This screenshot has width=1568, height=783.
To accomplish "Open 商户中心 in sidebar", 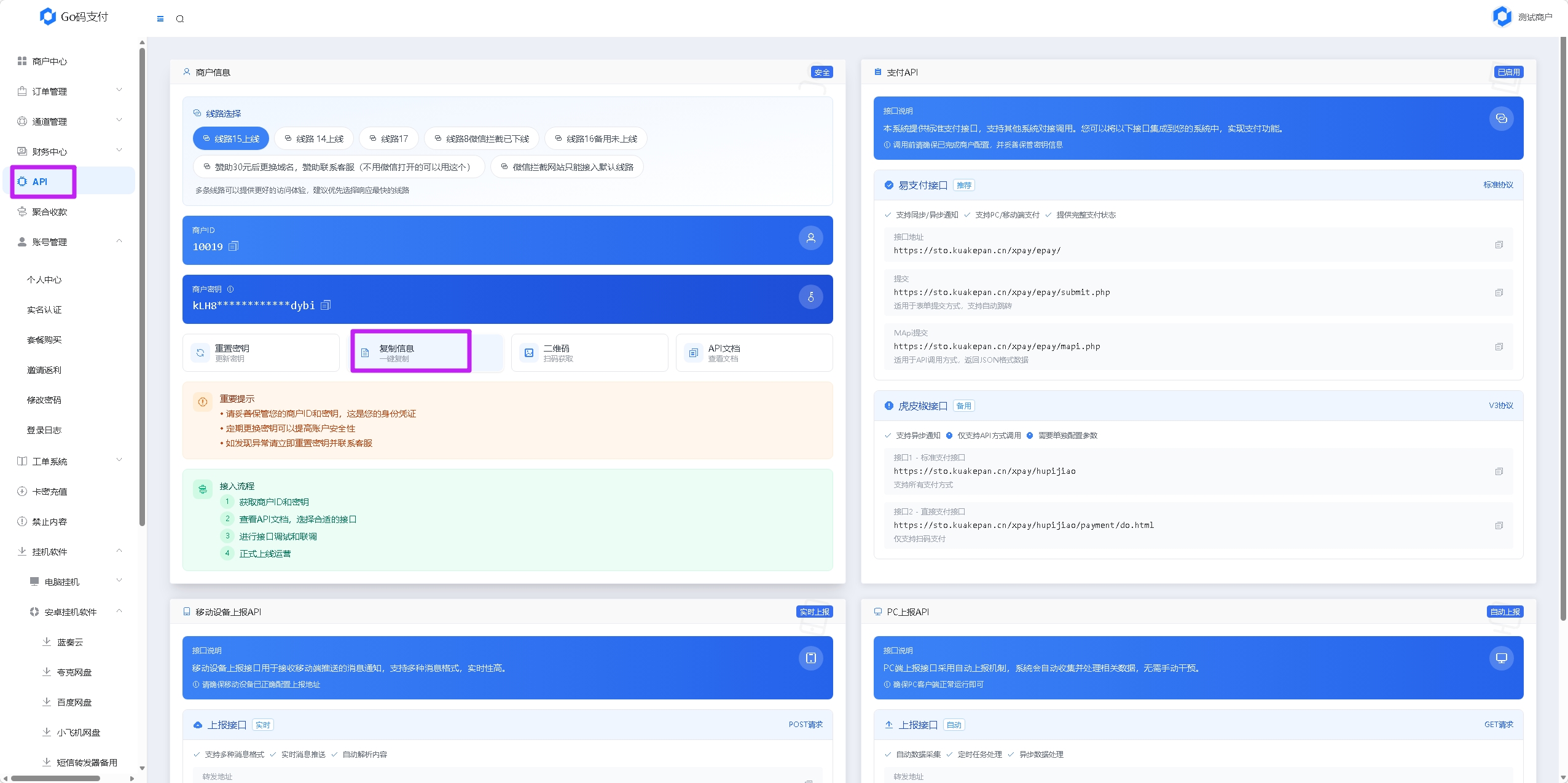I will (x=69, y=61).
